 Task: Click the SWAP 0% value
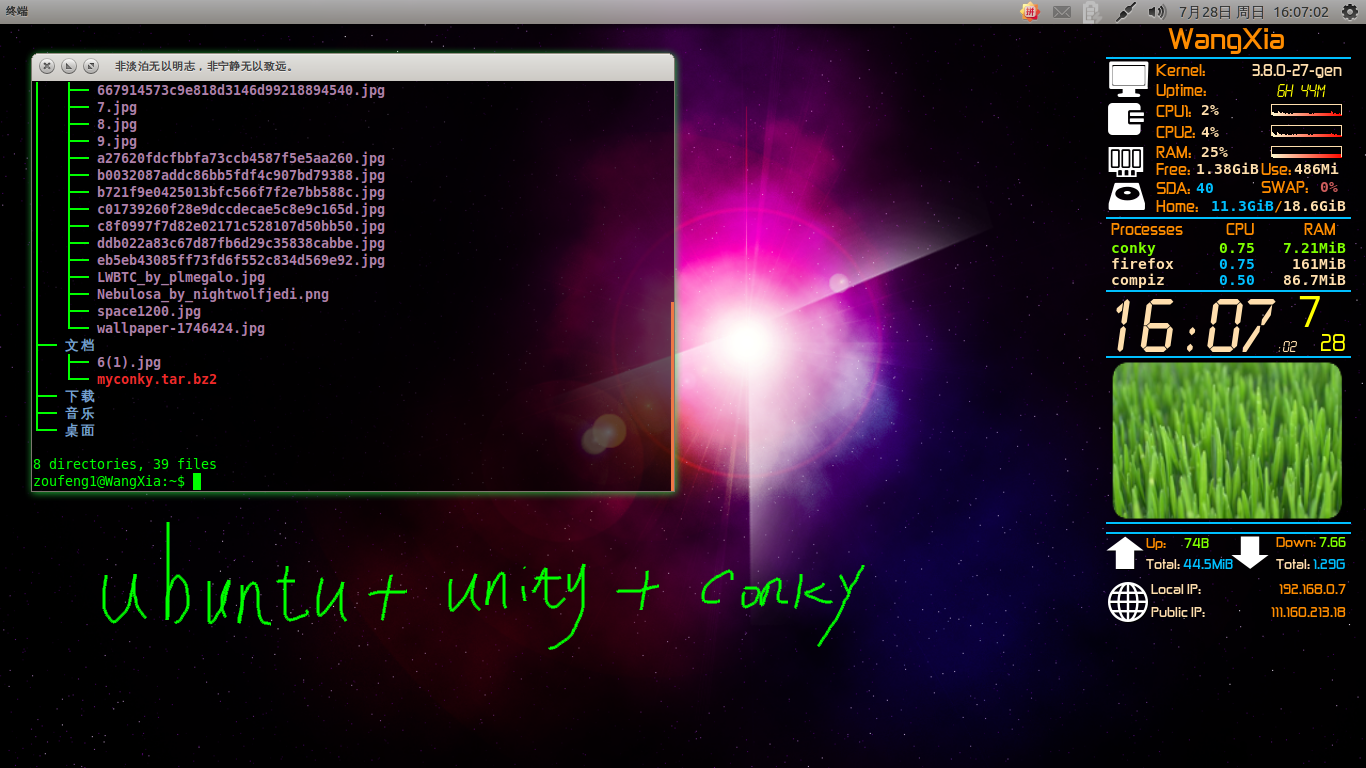tap(1329, 188)
